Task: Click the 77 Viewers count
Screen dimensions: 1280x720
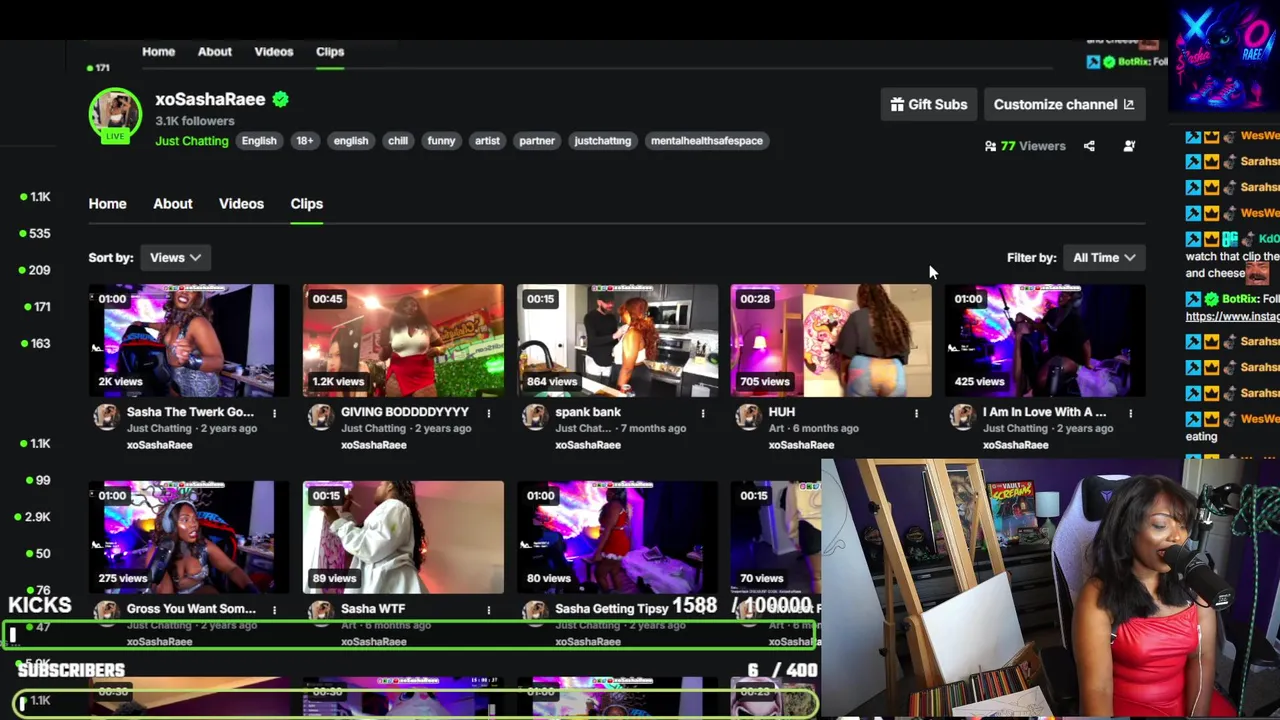Action: [1033, 146]
